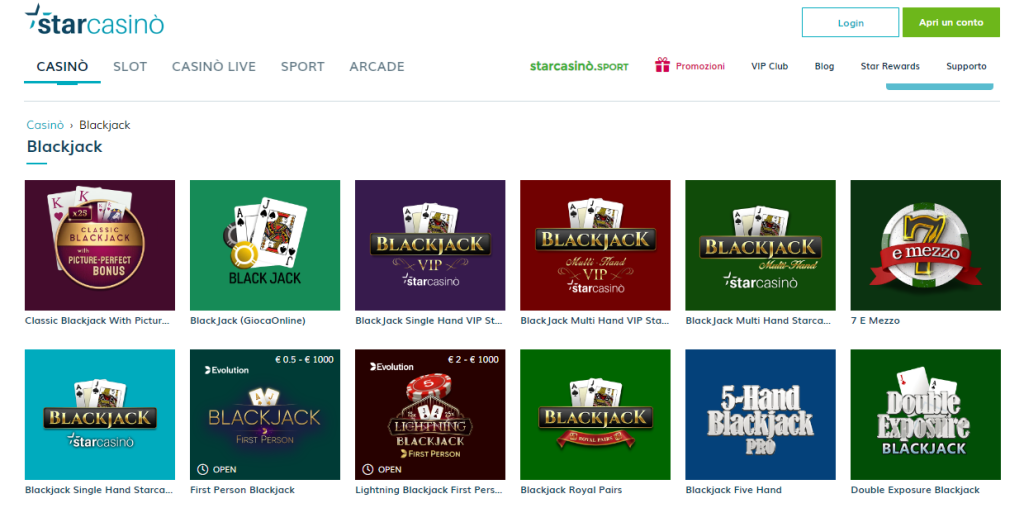Viewport: 1024px width, 508px height.
Task: Click the 'BlackJack (GiocaOnline)' title text
Action: pyautogui.click(x=248, y=321)
